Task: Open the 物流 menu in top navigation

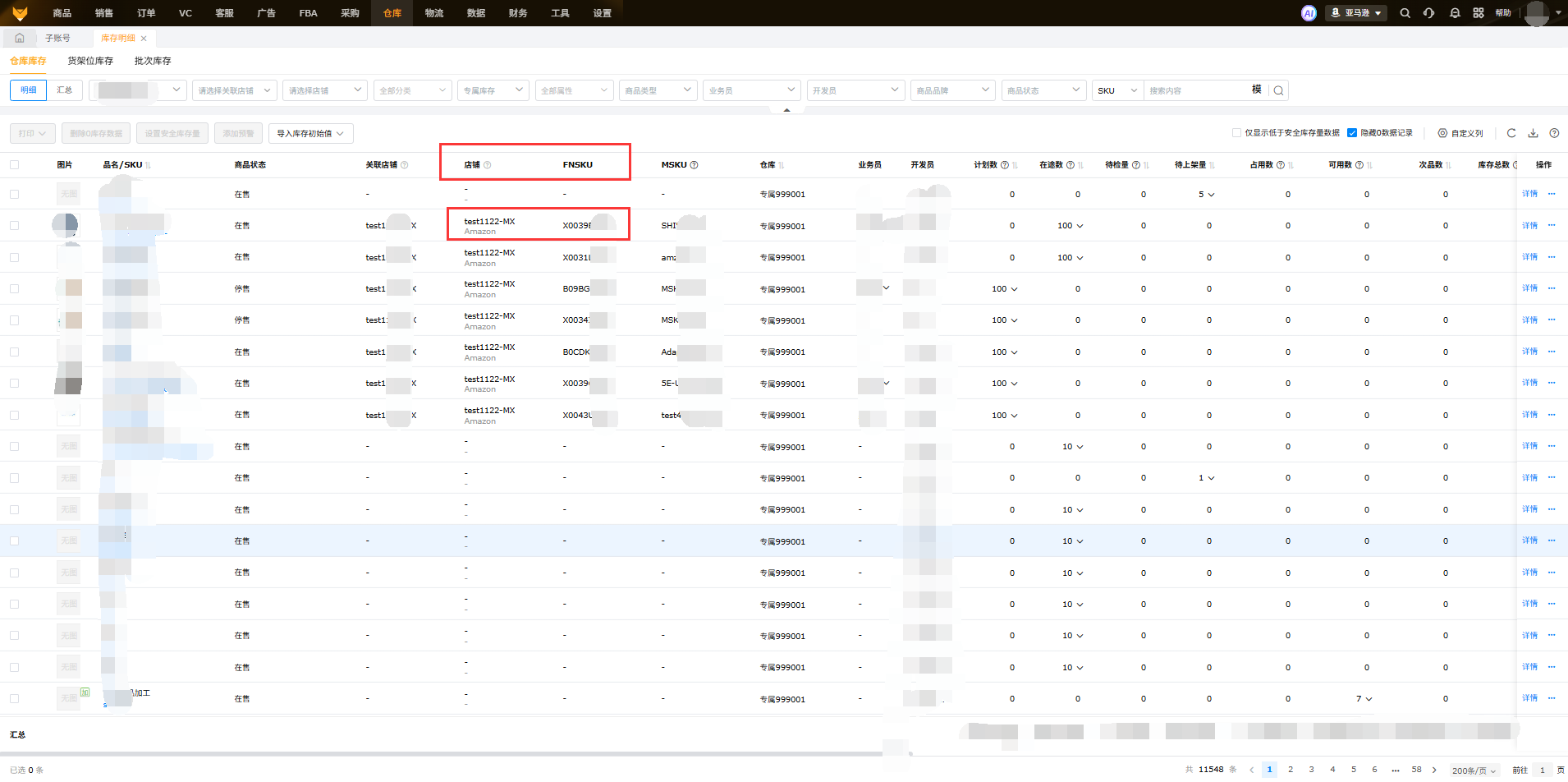Action: pyautogui.click(x=434, y=13)
